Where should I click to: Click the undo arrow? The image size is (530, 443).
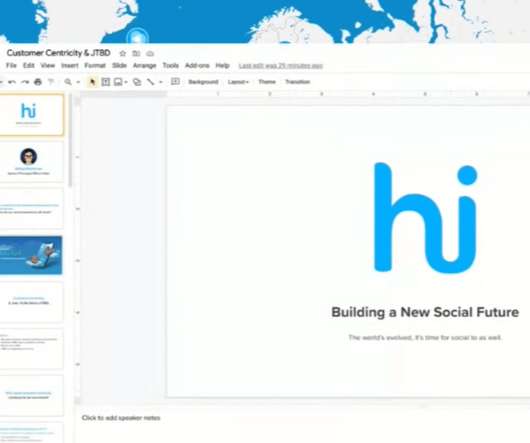[12, 82]
